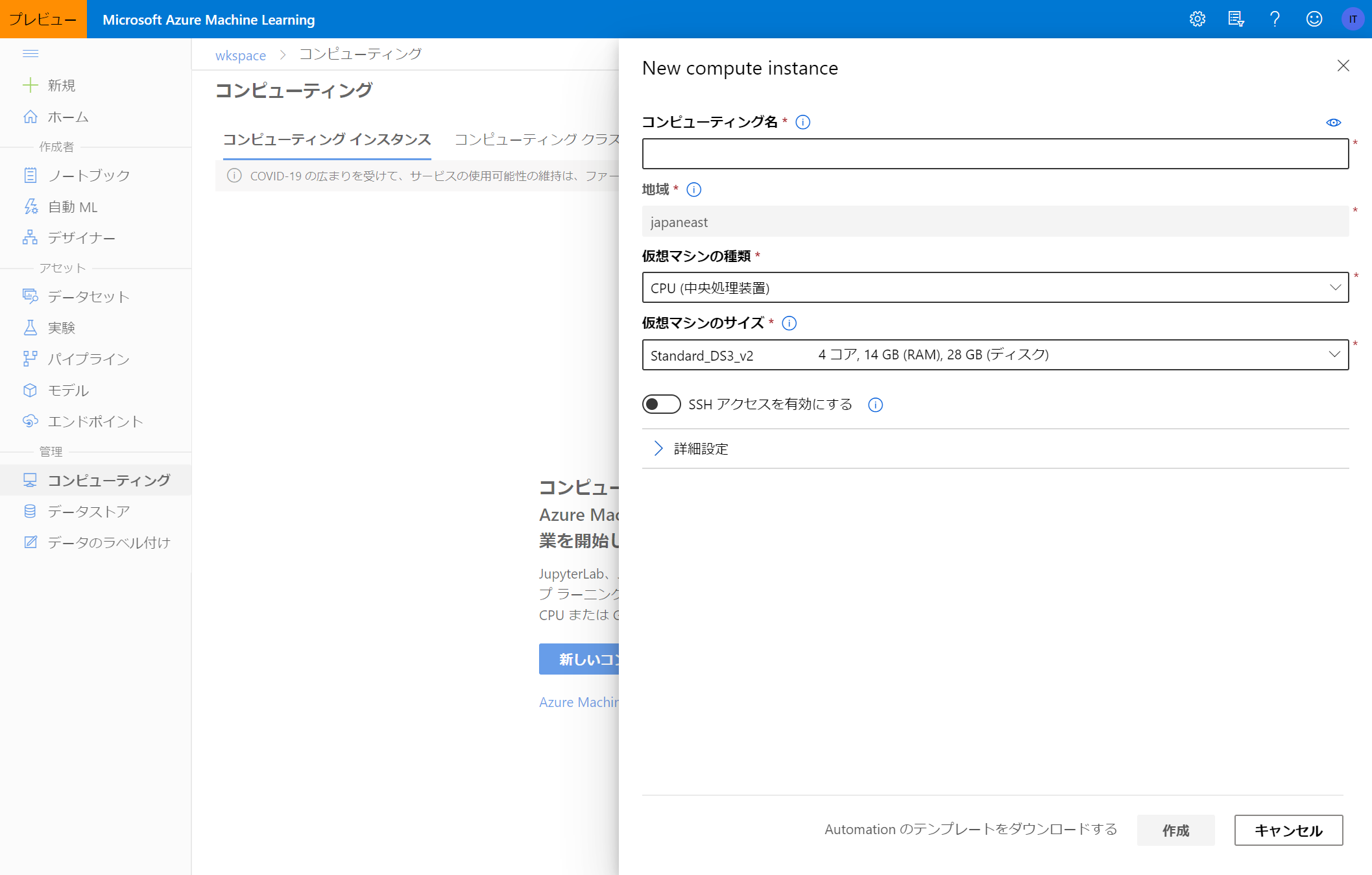
Task: Open the help menu with the question mark
Action: pos(1275,19)
